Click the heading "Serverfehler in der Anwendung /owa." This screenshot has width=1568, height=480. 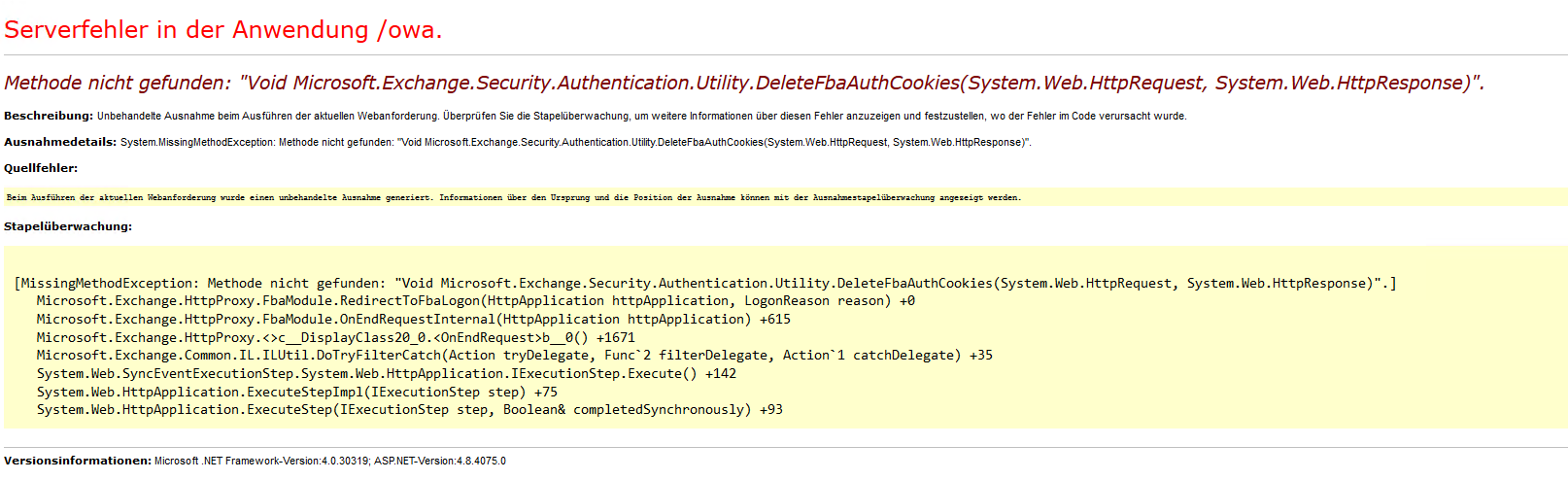222,30
